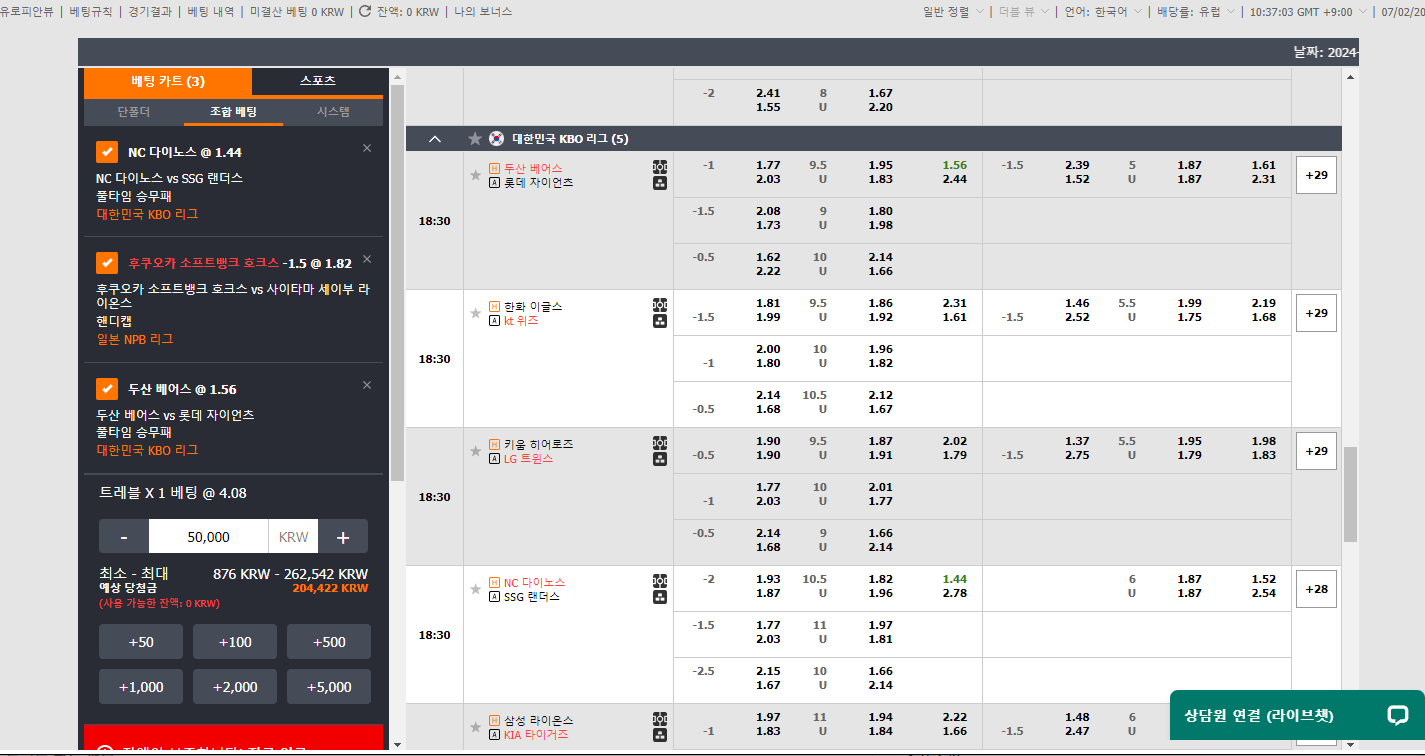Open 경기결과 in top menu
The height and width of the screenshot is (756, 1425).
150,12
